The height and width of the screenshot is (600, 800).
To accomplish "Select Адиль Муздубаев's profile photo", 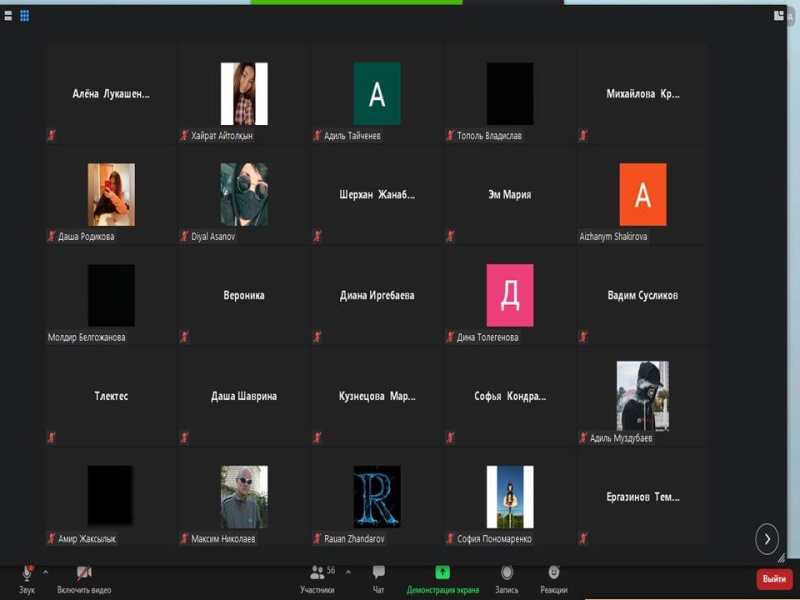I will pyautogui.click(x=643, y=396).
